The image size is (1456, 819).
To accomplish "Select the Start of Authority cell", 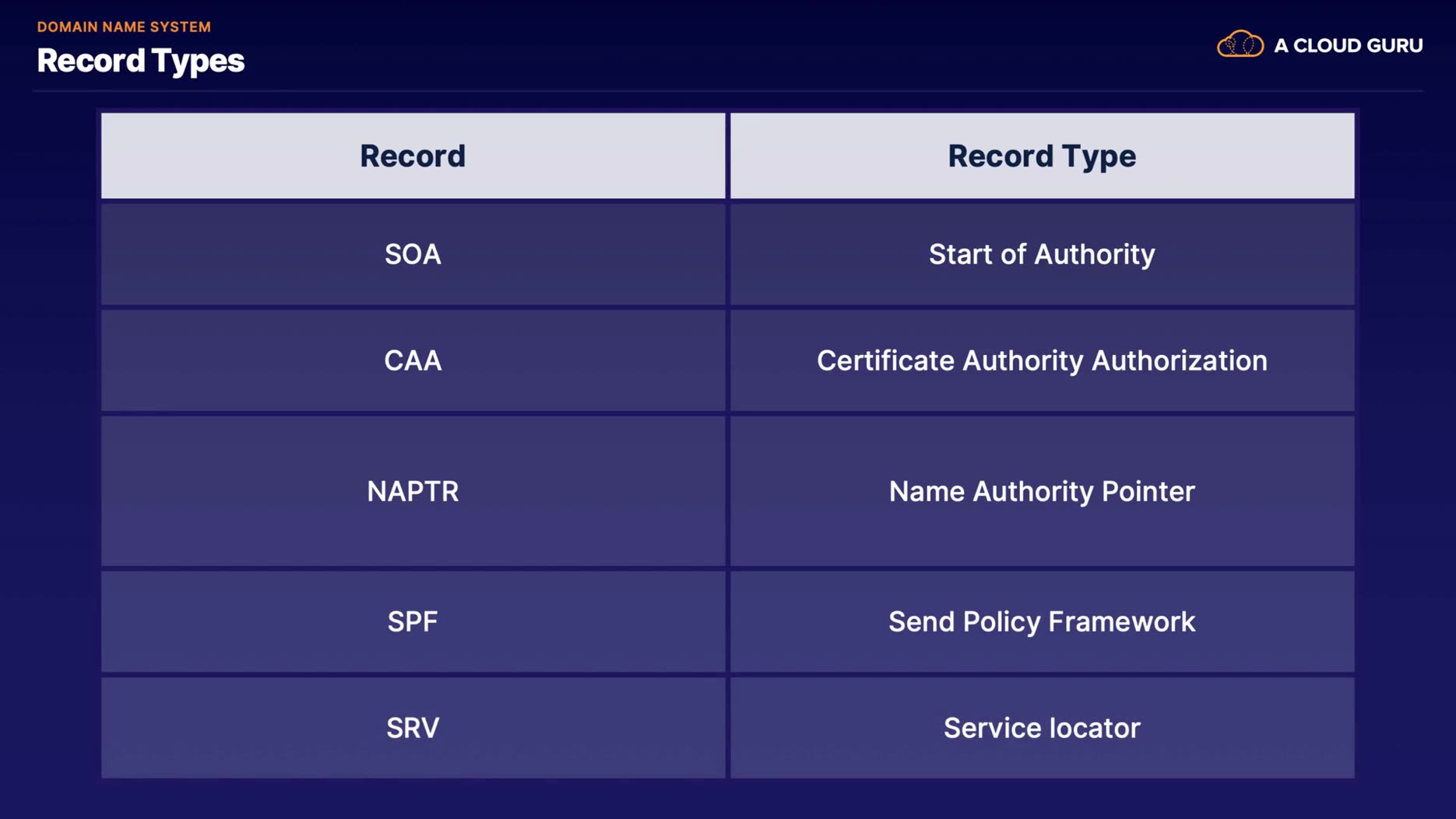I will coord(1042,255).
